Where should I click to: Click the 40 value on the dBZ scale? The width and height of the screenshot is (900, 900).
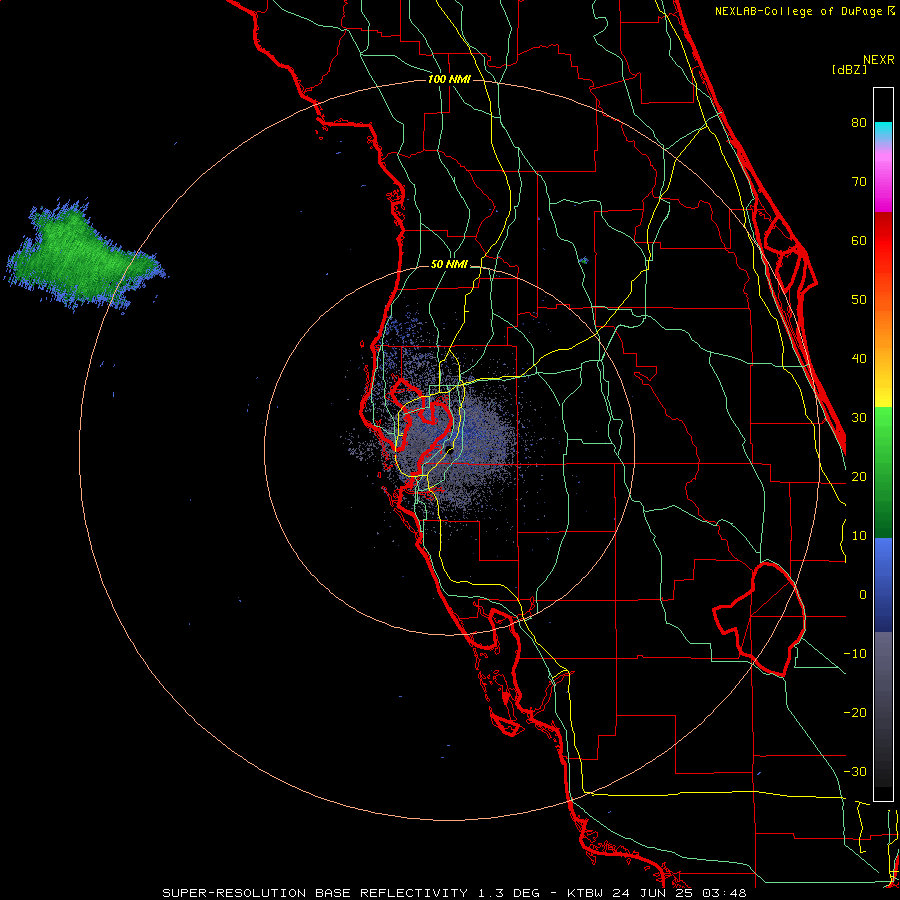859,359
